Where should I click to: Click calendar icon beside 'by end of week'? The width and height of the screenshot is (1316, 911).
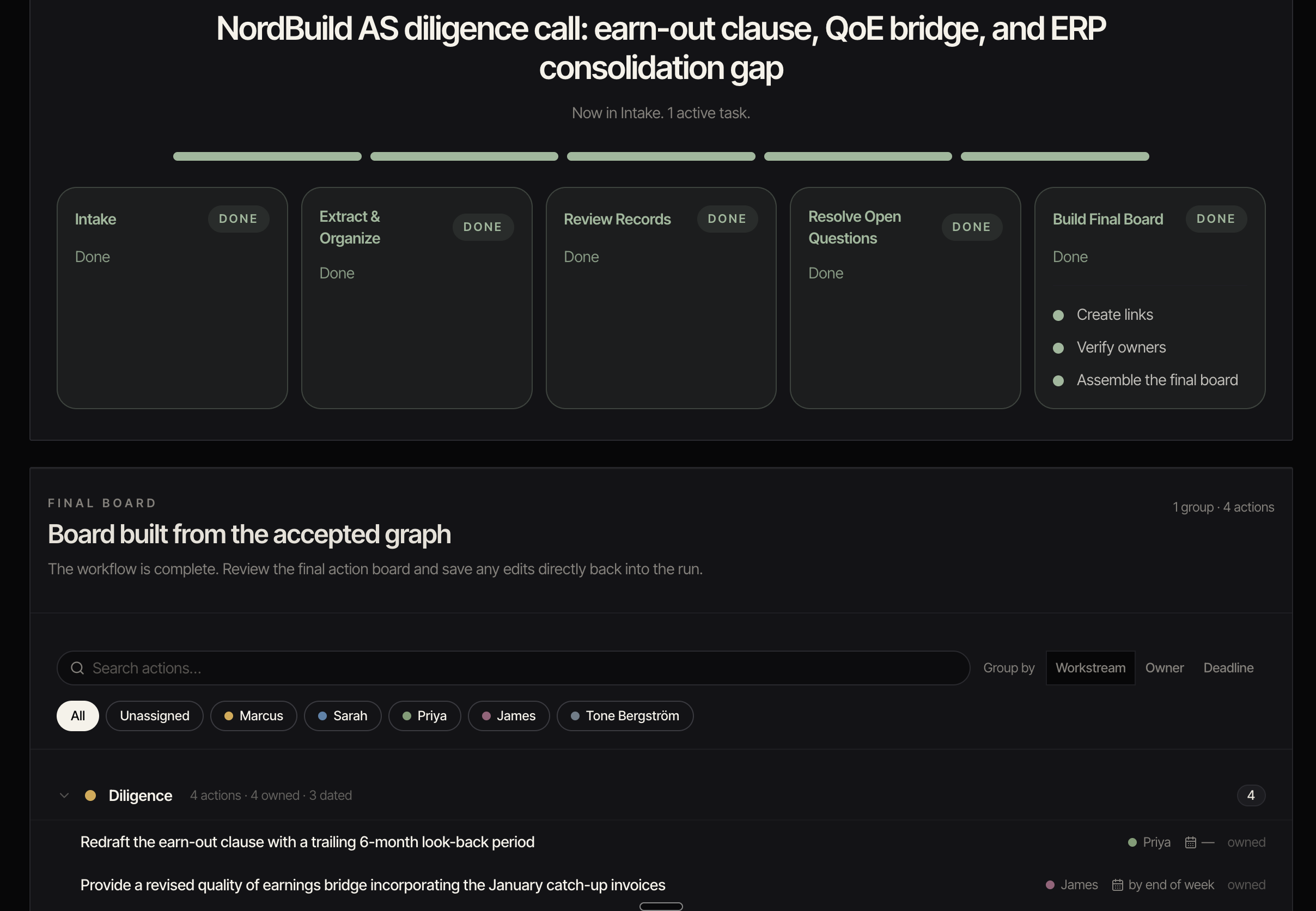pyautogui.click(x=1117, y=885)
